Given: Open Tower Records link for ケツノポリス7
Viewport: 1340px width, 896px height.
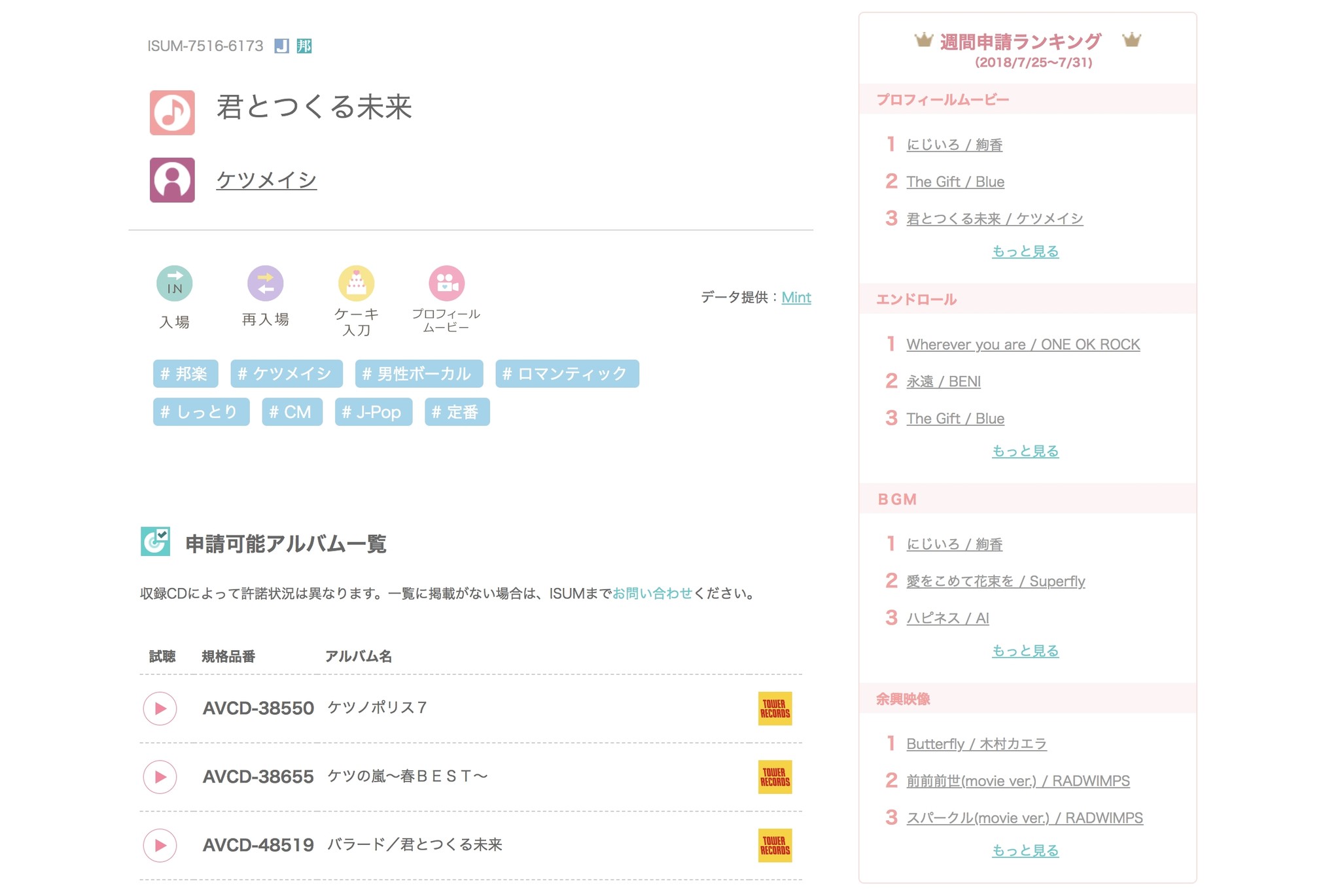Looking at the screenshot, I should [775, 708].
